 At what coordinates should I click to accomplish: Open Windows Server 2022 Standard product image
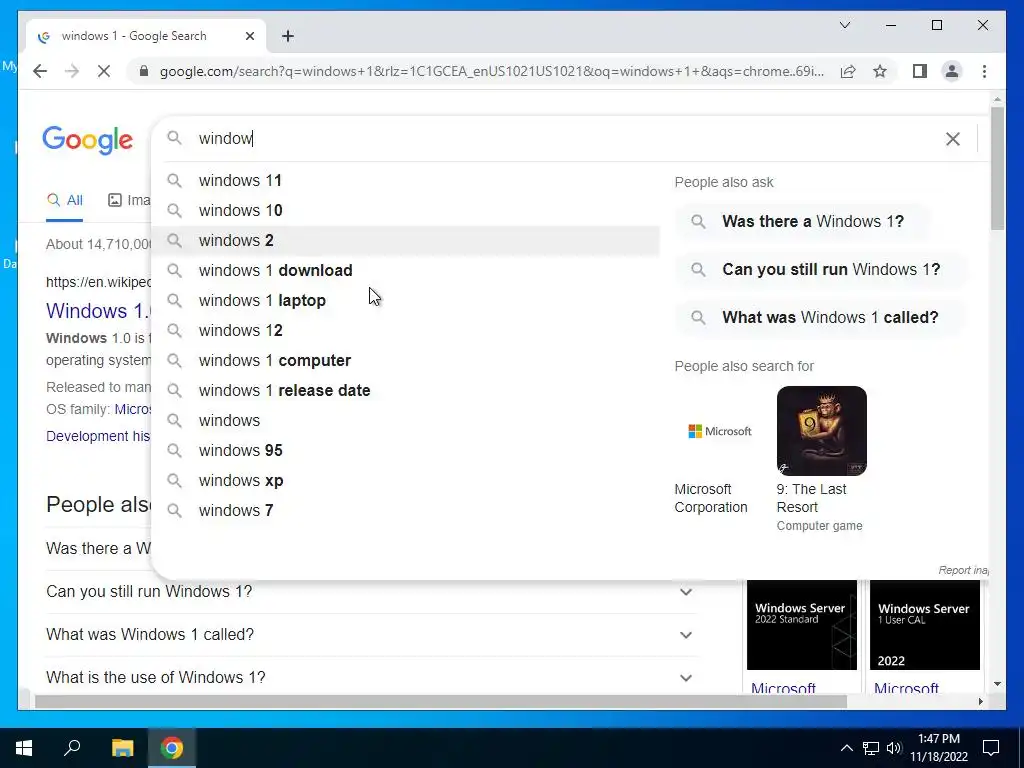[801, 625]
